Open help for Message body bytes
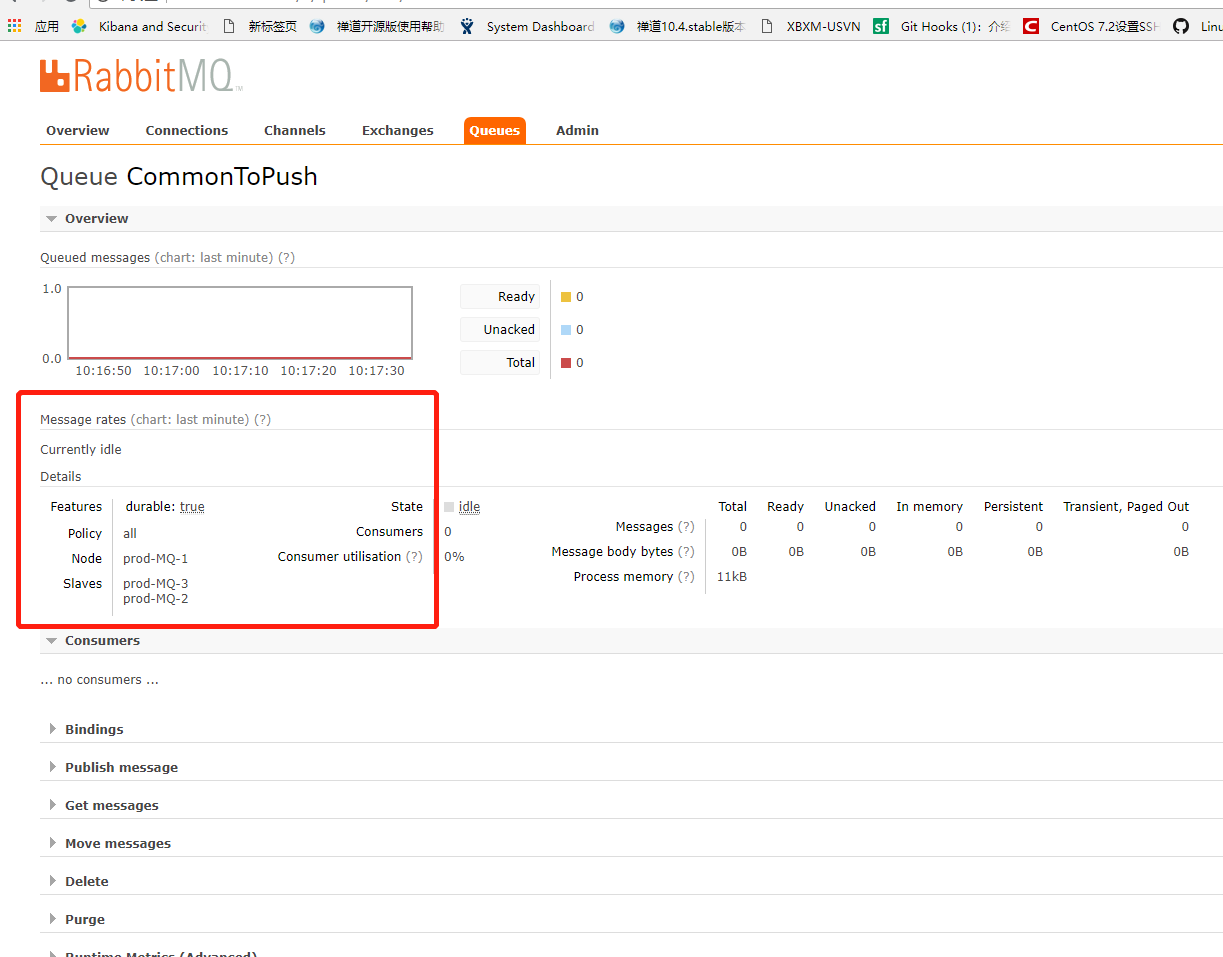This screenshot has height=957, width=1223. coord(686,551)
